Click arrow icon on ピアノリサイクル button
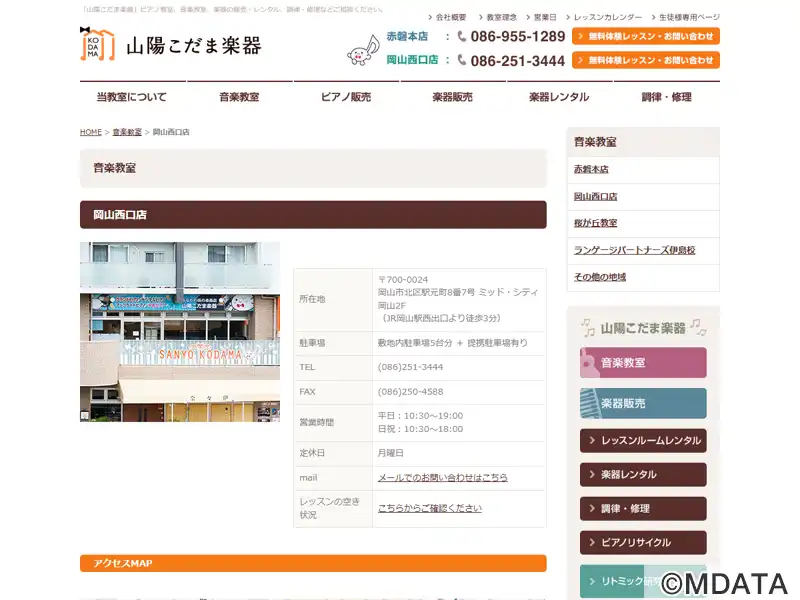This screenshot has width=800, height=600. 592,542
